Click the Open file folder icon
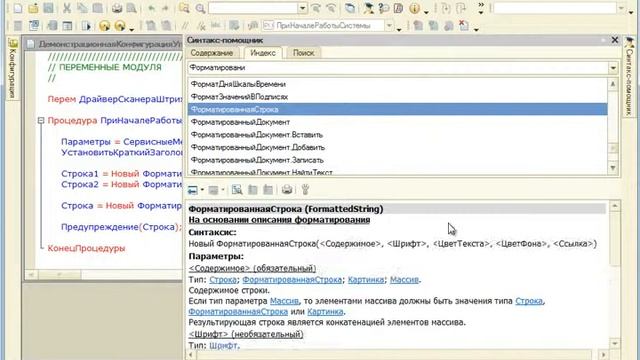 pyautogui.click(x=33, y=7)
